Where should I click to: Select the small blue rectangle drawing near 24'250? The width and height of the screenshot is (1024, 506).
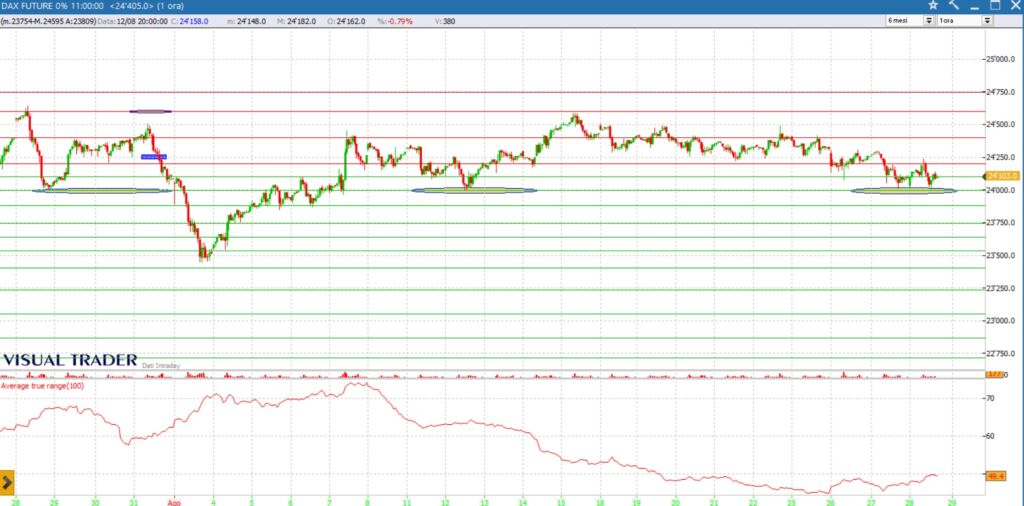click(154, 157)
